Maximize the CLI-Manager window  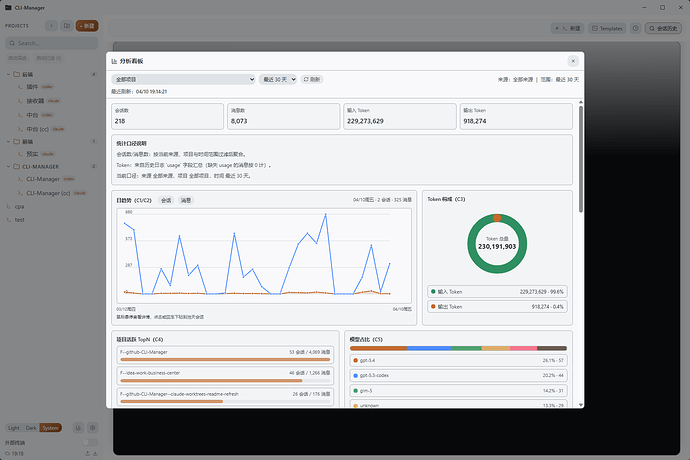662,7
